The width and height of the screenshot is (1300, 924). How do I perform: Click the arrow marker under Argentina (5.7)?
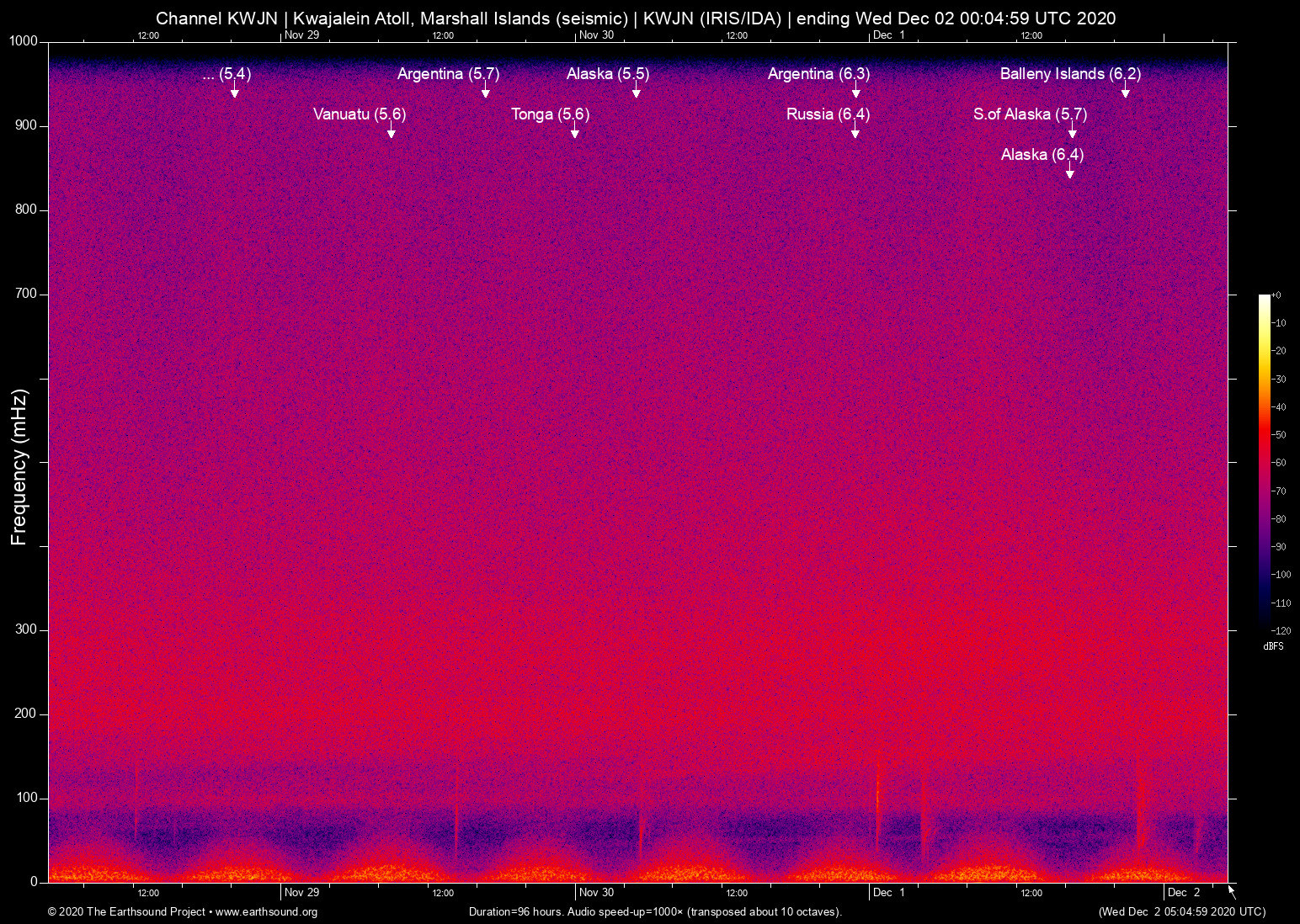486,92
